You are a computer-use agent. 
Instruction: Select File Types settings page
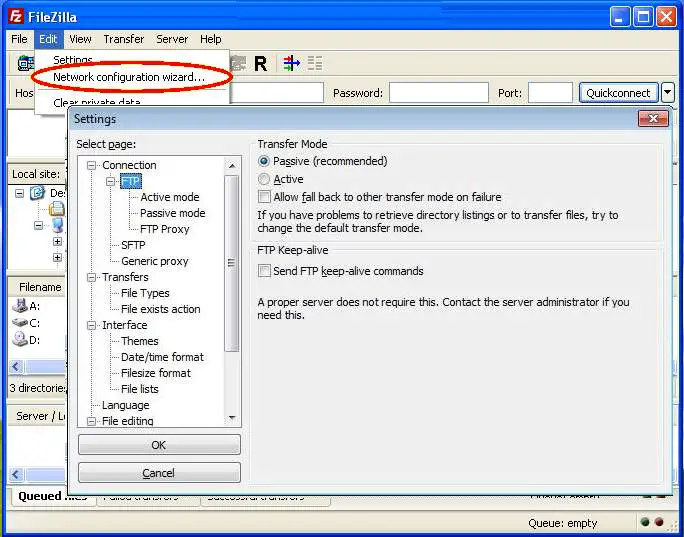[x=145, y=293]
